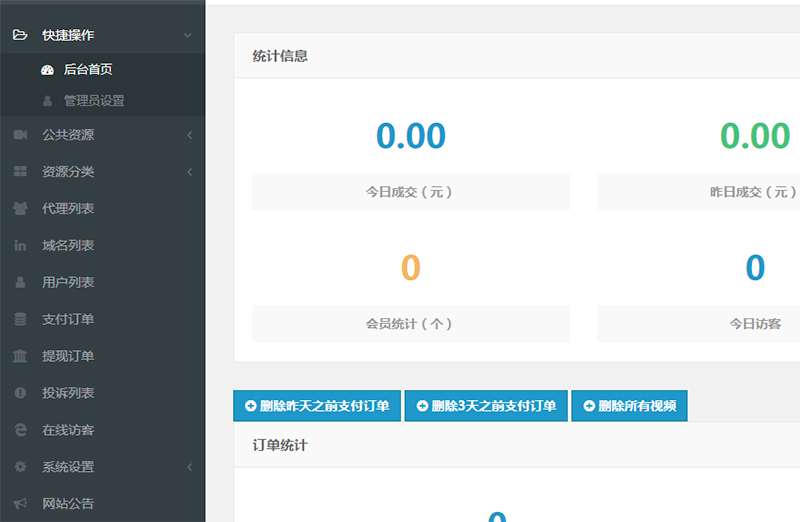Open 管理员设置 in the sidebar

[x=94, y=101]
